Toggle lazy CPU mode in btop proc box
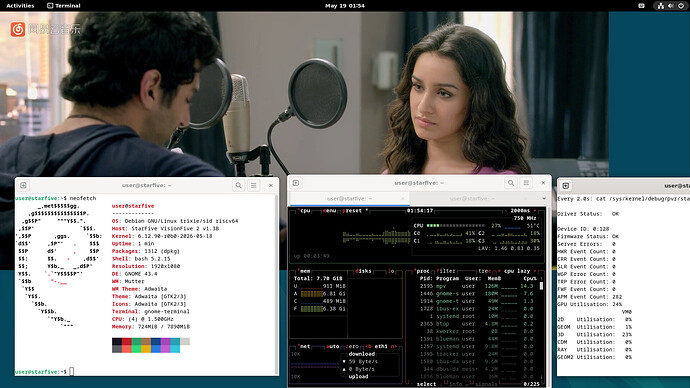This screenshot has width=690, height=388. click(524, 271)
